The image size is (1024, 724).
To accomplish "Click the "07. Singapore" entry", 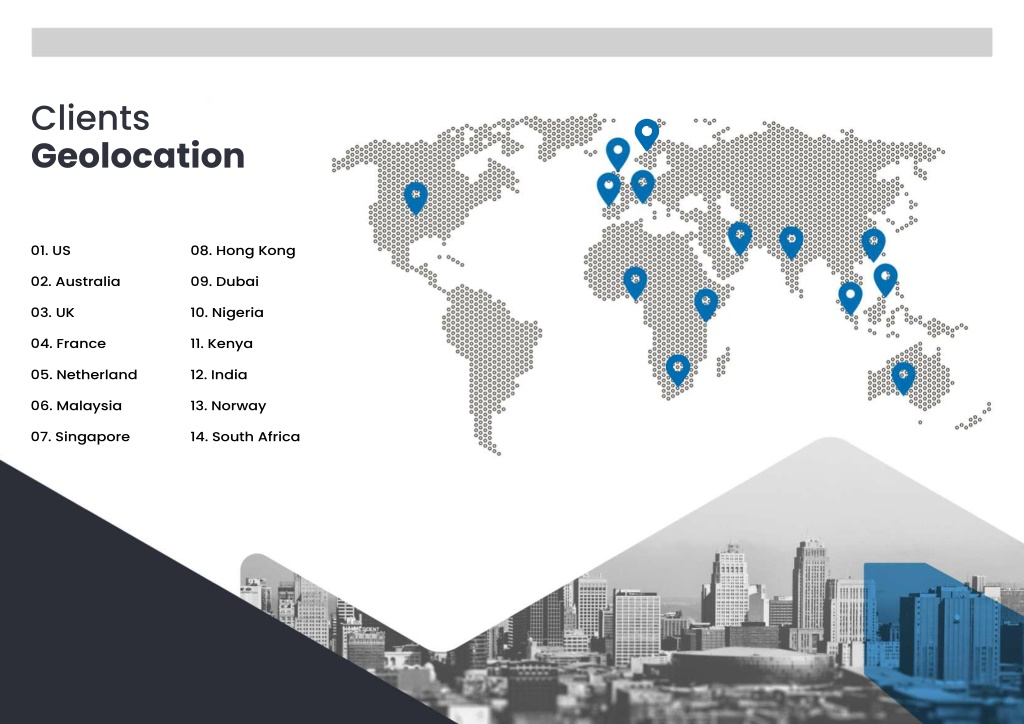I will click(x=80, y=436).
